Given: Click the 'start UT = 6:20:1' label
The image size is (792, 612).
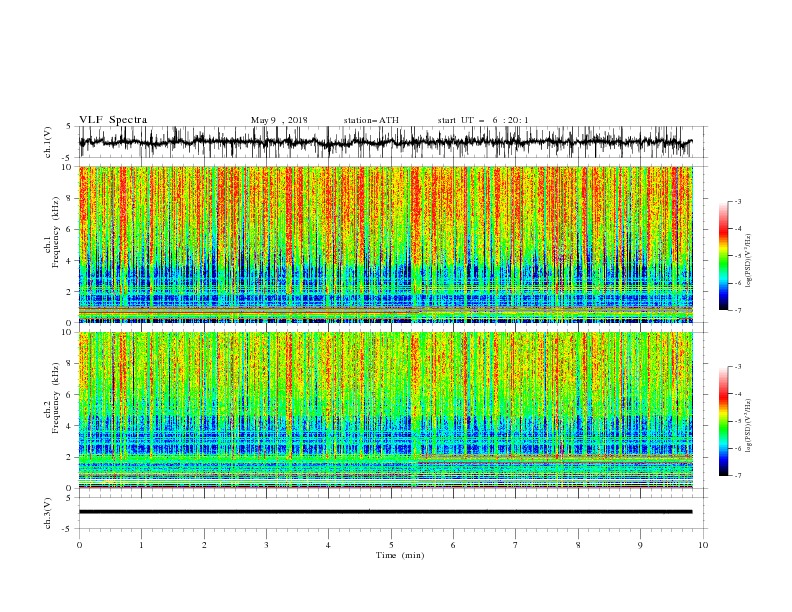Looking at the screenshot, I should click(x=483, y=120).
